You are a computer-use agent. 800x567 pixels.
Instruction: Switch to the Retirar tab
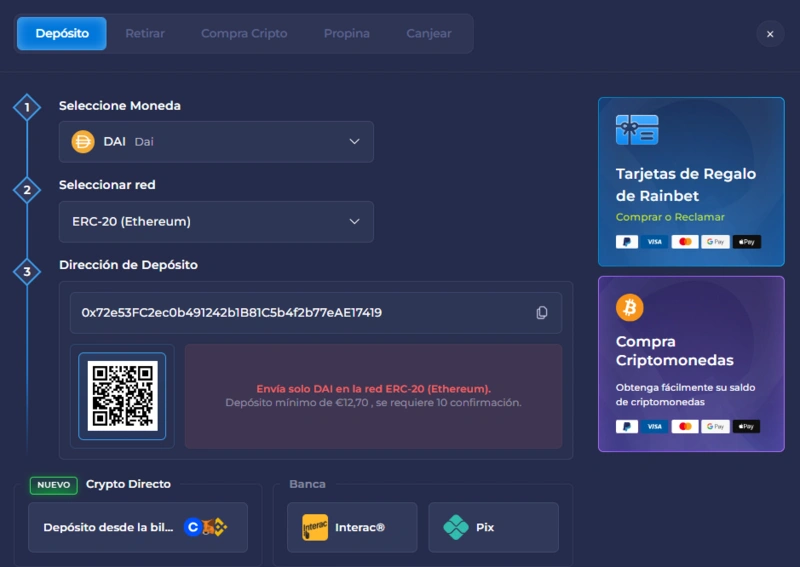point(145,34)
